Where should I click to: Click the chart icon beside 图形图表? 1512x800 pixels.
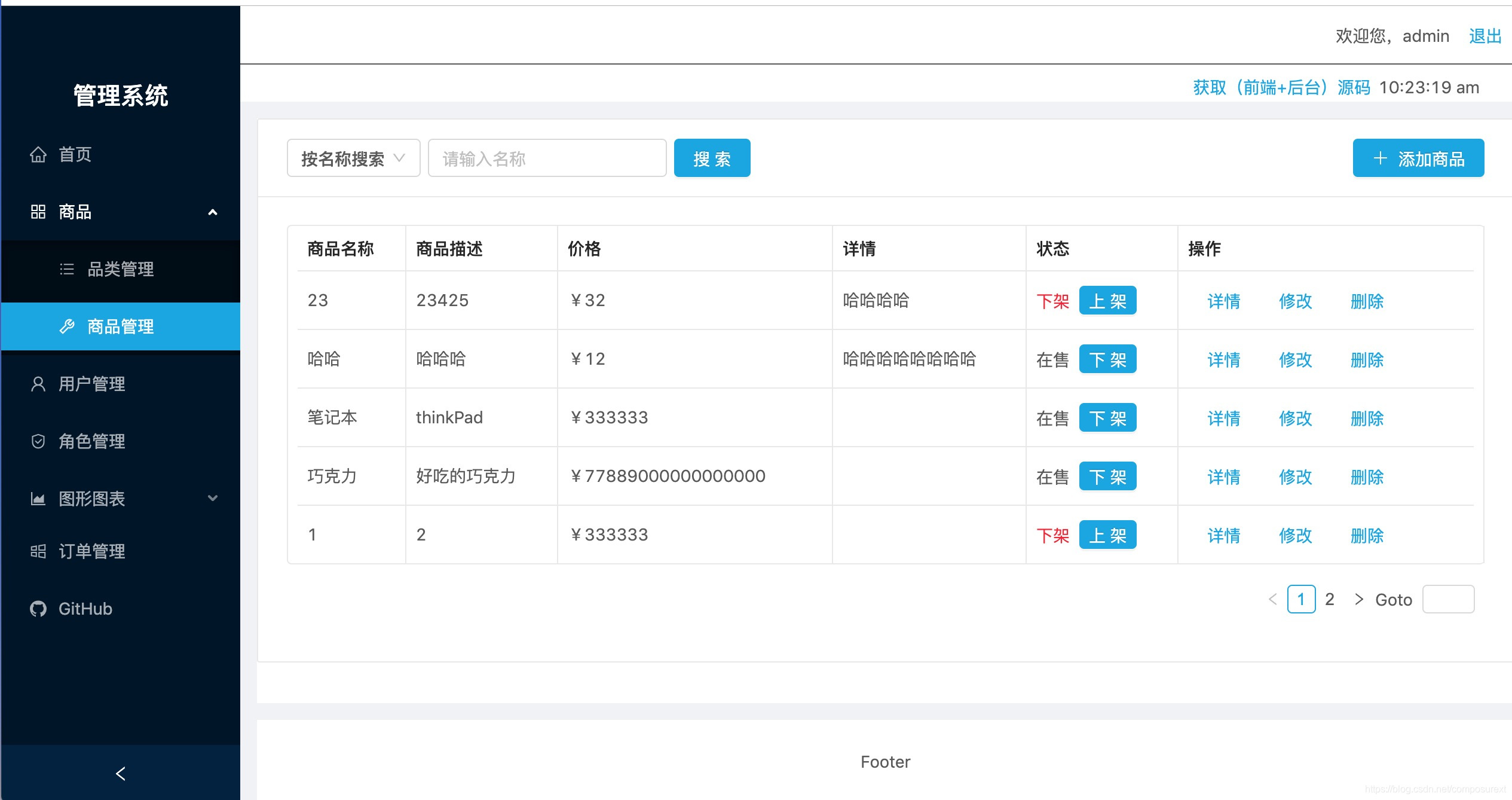[x=38, y=499]
